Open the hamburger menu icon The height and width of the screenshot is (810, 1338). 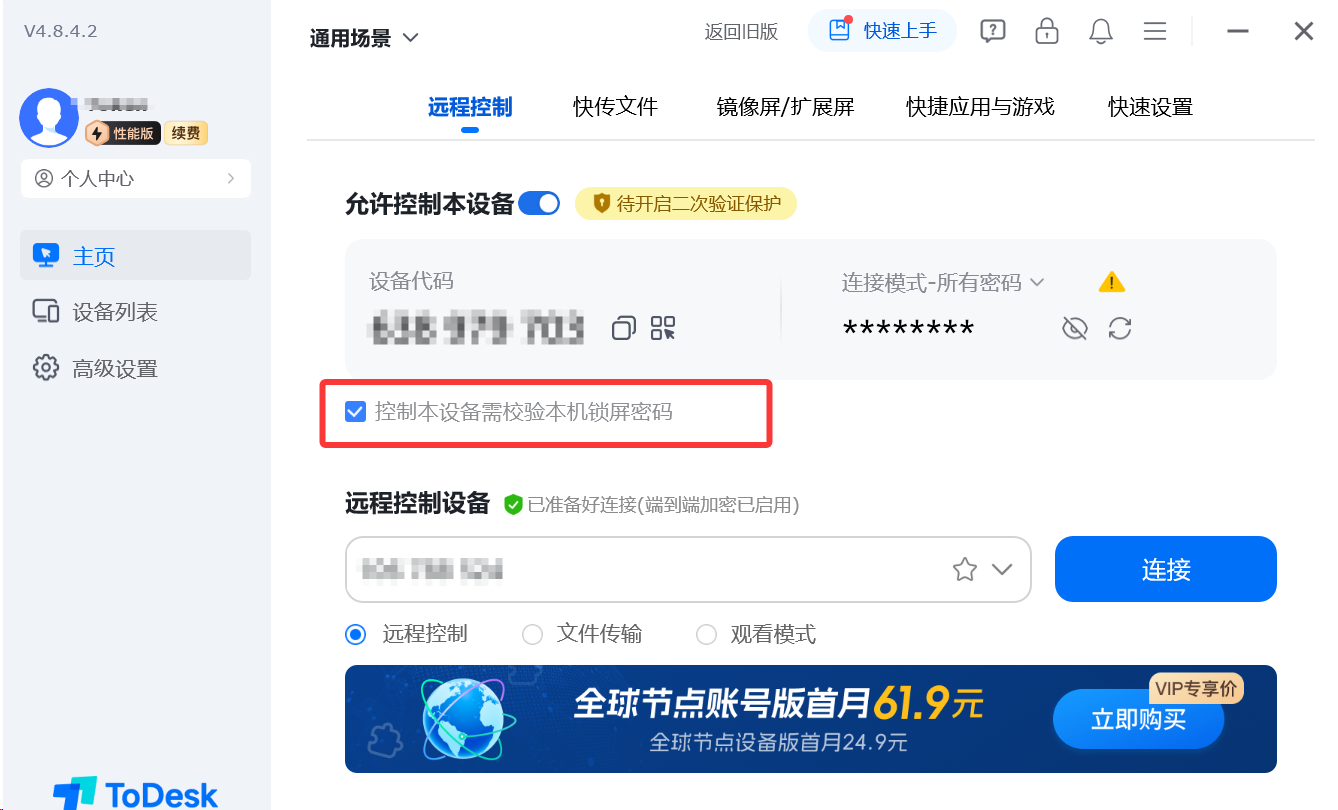pos(1155,31)
